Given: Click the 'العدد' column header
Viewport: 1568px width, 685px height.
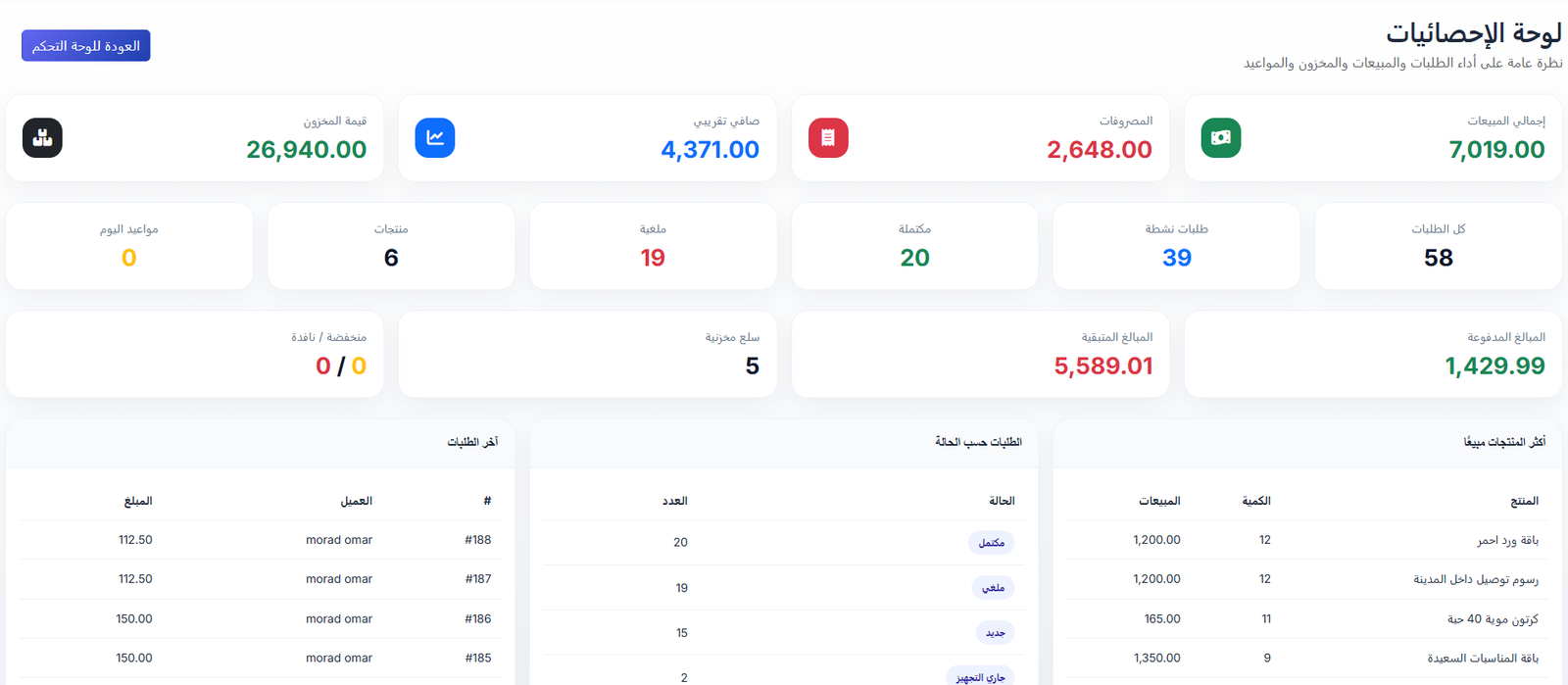Looking at the screenshot, I should tap(675, 501).
